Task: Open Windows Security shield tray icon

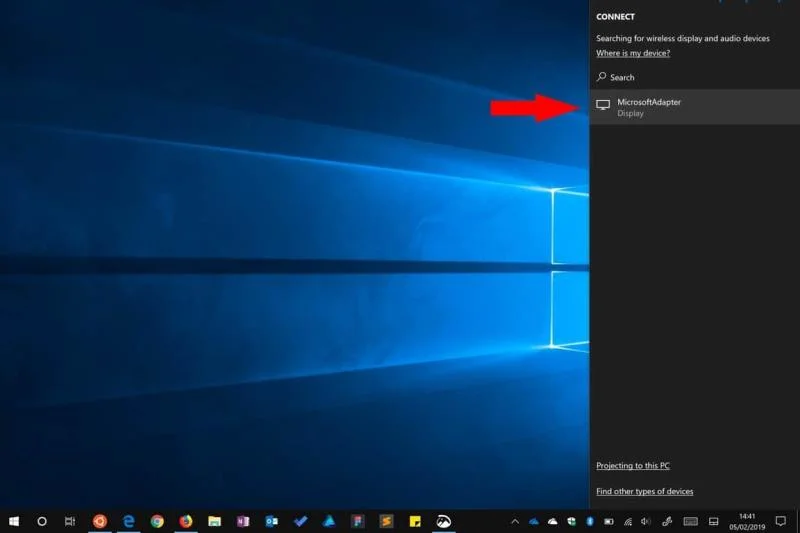Action: coord(571,521)
